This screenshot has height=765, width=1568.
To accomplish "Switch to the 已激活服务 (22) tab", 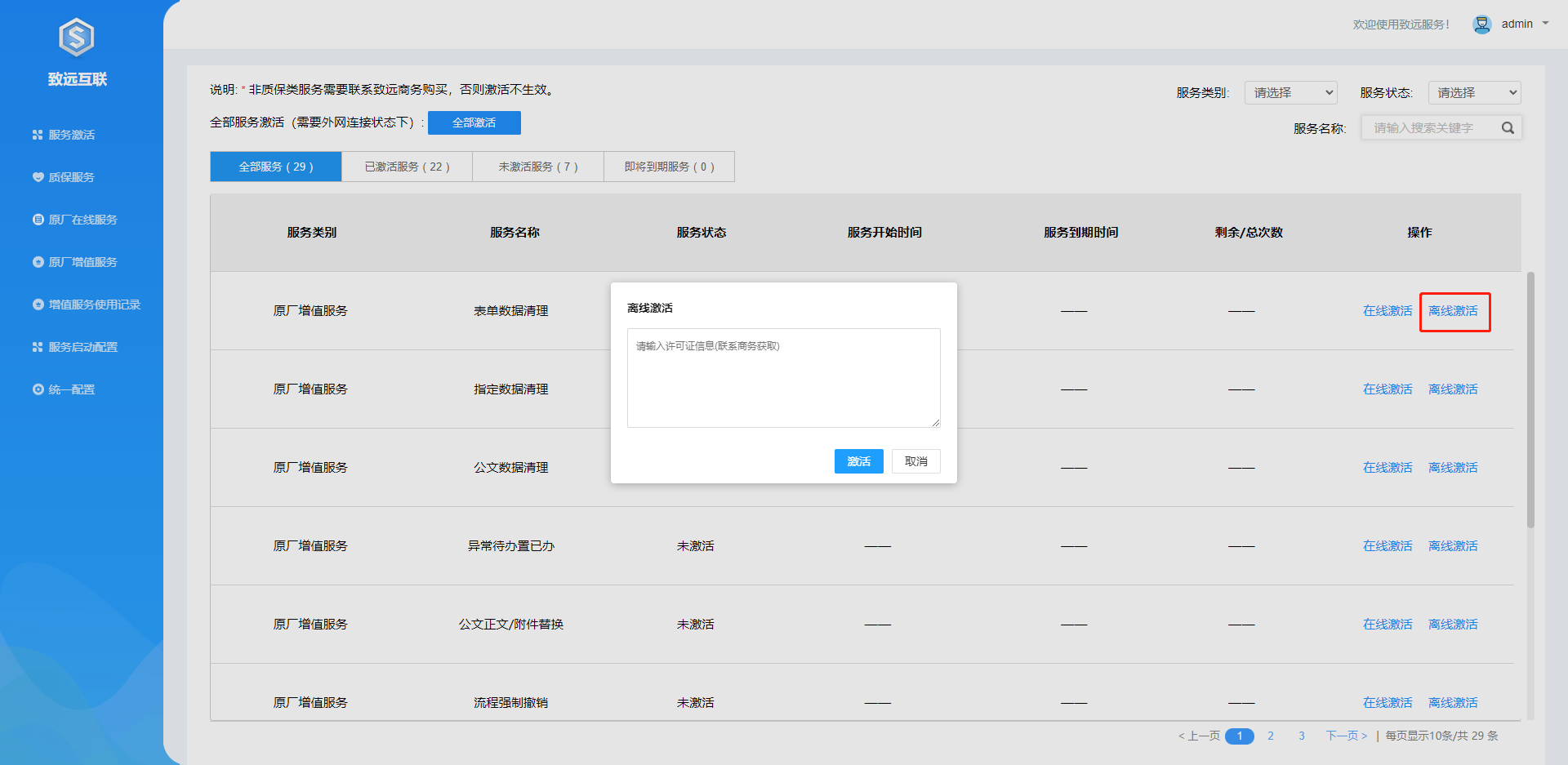I will pyautogui.click(x=407, y=167).
